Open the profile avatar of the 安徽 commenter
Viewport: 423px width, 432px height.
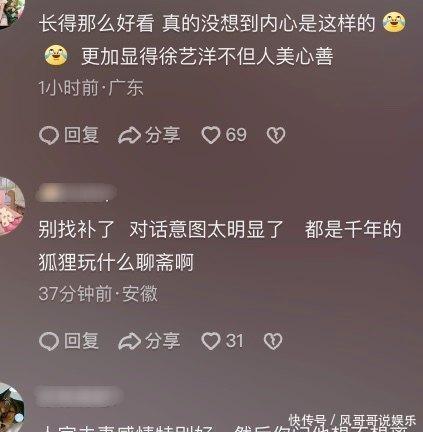[x=11, y=206]
